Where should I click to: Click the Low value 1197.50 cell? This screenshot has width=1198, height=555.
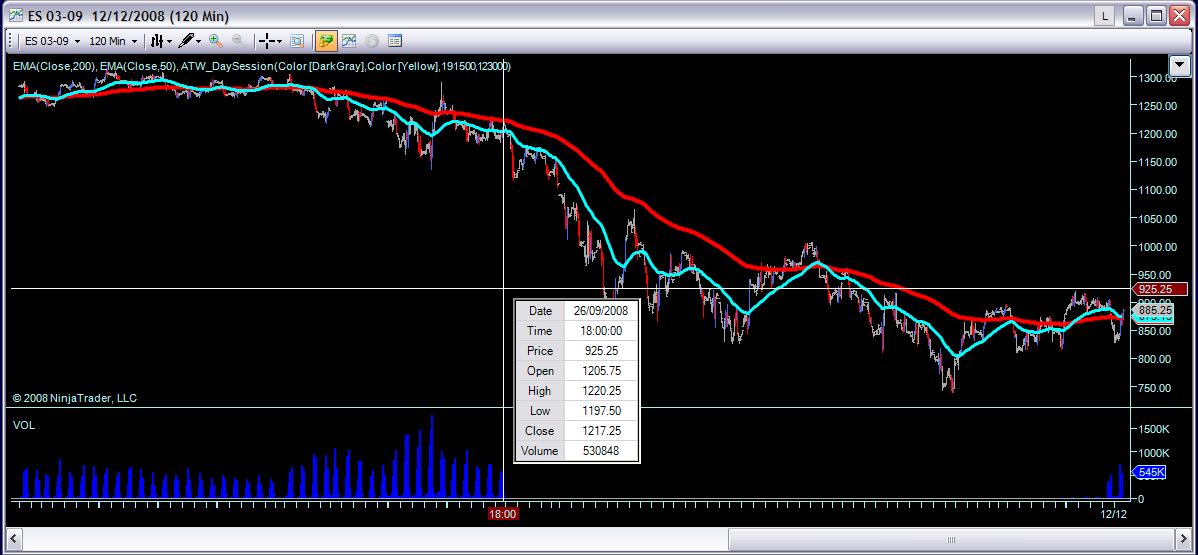pos(600,411)
